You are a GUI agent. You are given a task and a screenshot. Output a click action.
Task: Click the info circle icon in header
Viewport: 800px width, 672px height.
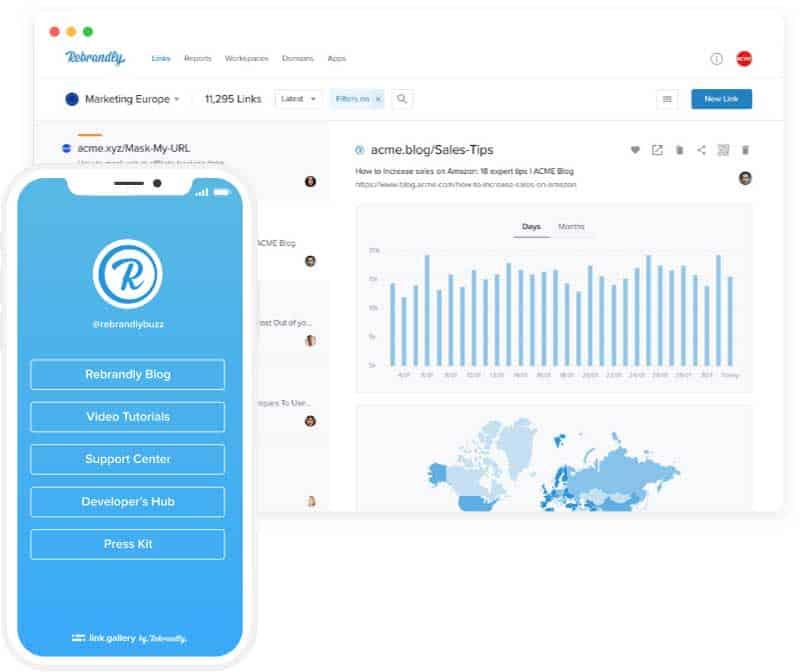tap(716, 59)
